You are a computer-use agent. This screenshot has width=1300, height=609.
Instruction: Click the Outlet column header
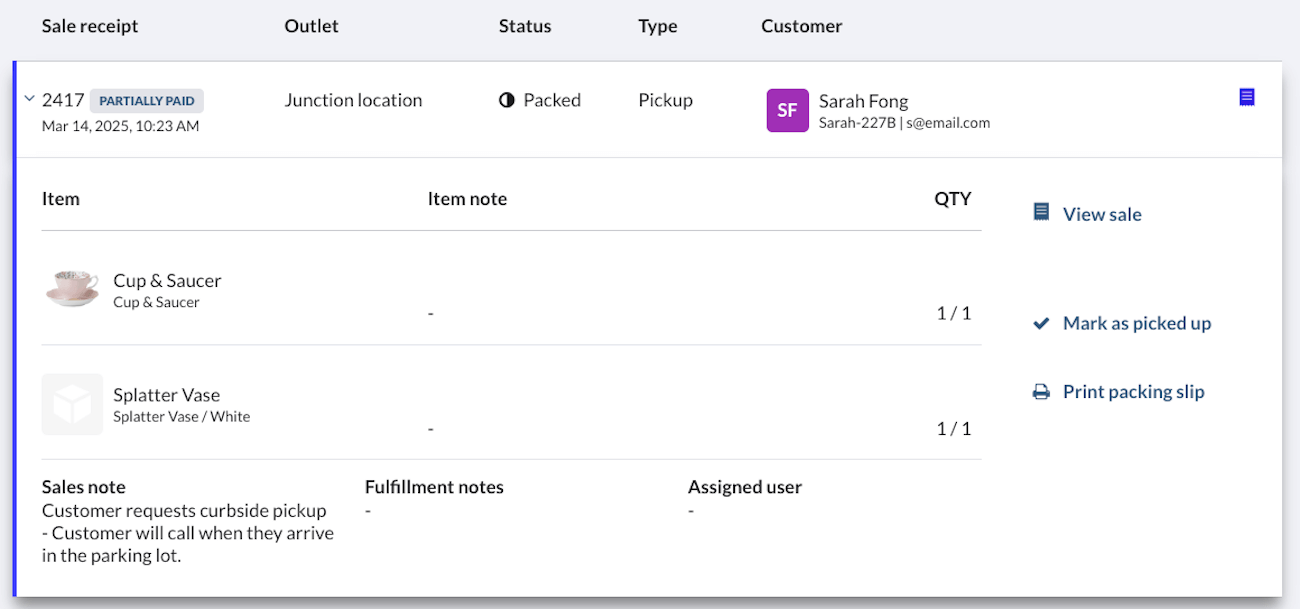311,26
